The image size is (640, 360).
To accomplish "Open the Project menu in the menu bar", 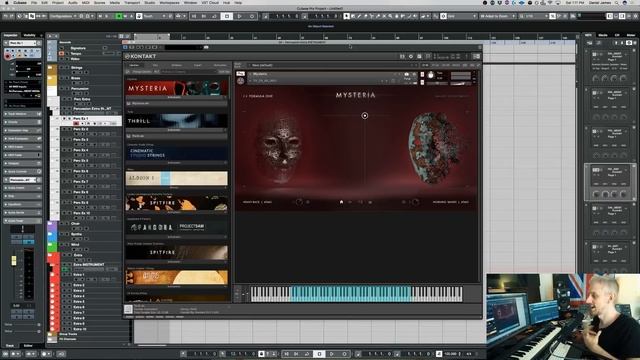I will click(x=58, y=2).
